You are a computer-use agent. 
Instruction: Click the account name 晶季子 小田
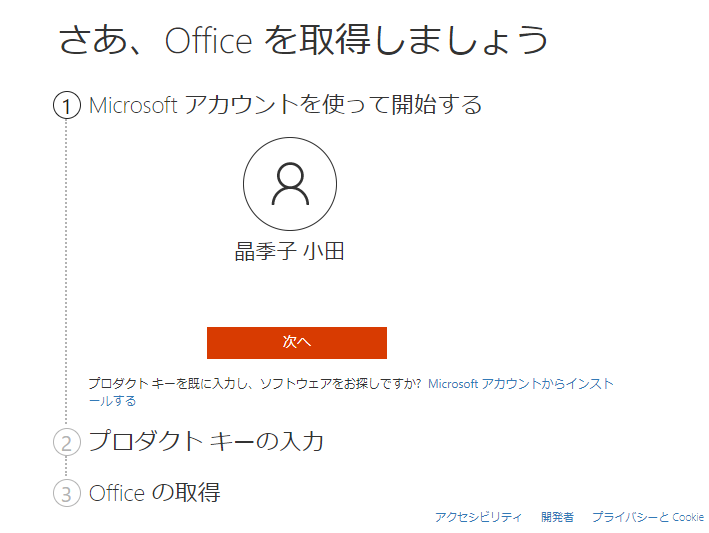(290, 251)
